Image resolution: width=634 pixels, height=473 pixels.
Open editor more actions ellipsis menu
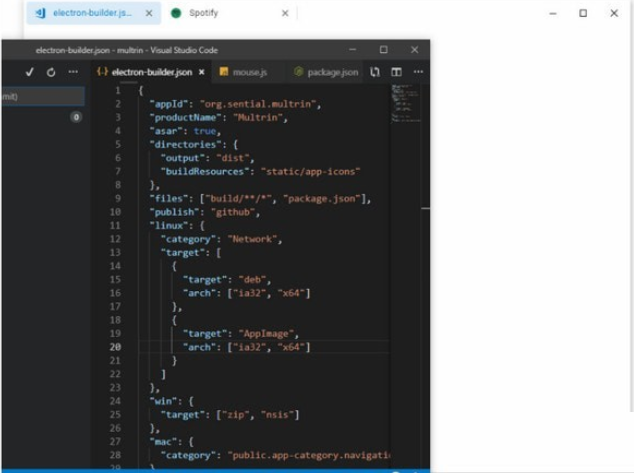[418, 72]
